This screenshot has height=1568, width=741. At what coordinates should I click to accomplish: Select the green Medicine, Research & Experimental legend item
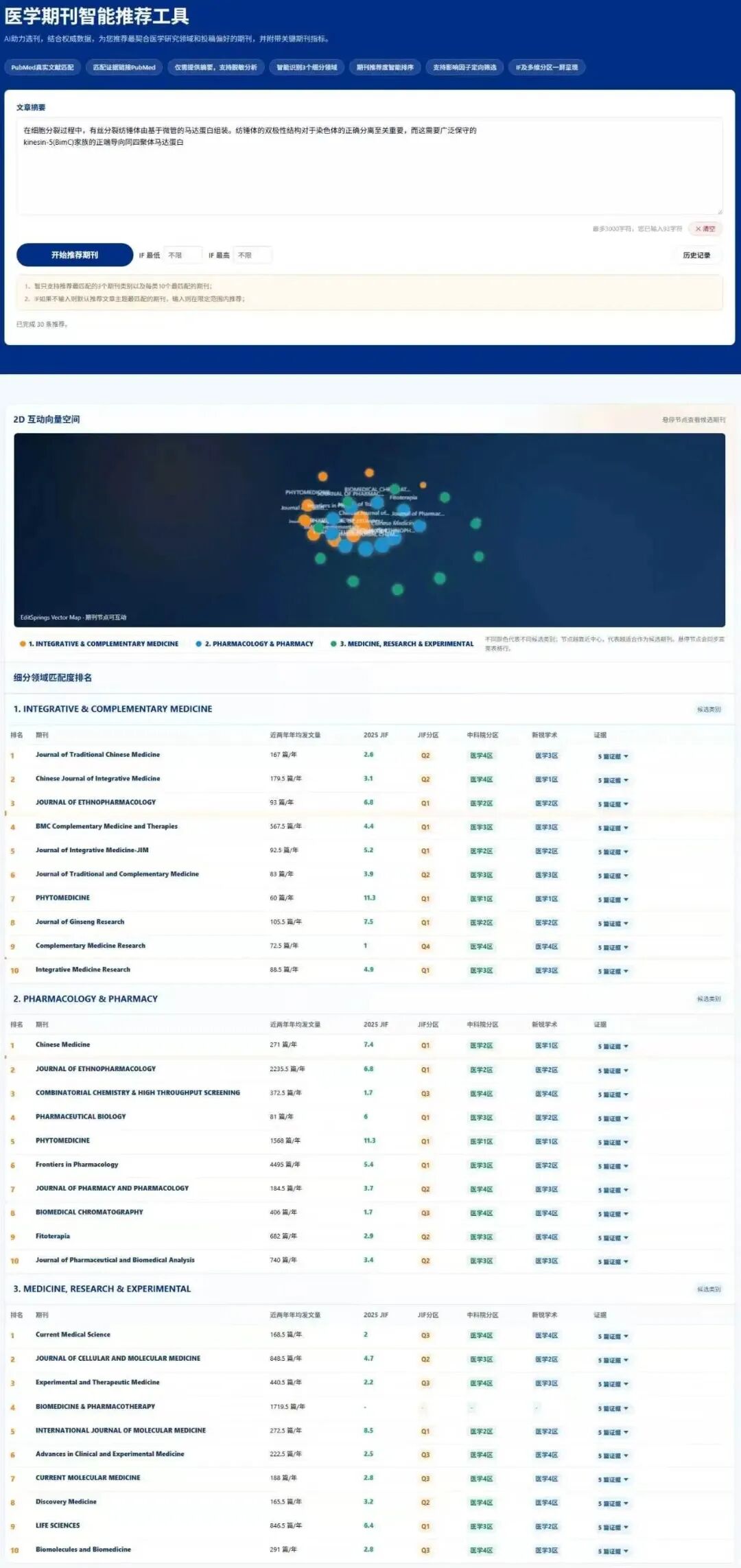pyautogui.click(x=402, y=644)
